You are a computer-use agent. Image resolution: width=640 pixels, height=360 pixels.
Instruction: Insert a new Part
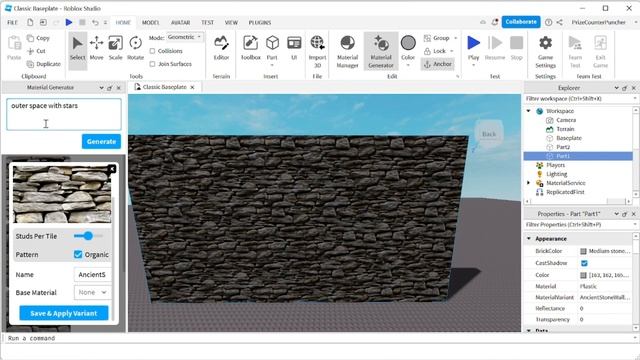click(272, 48)
